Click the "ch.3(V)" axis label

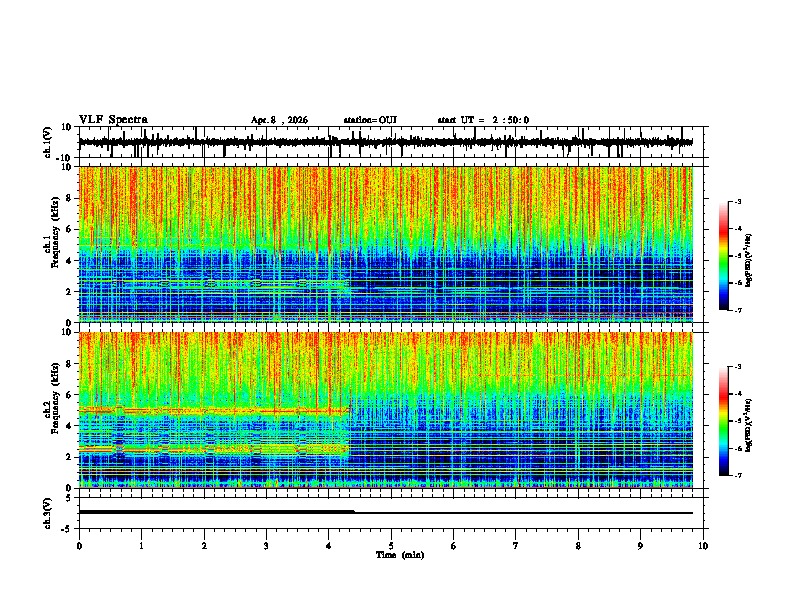[x=48, y=513]
